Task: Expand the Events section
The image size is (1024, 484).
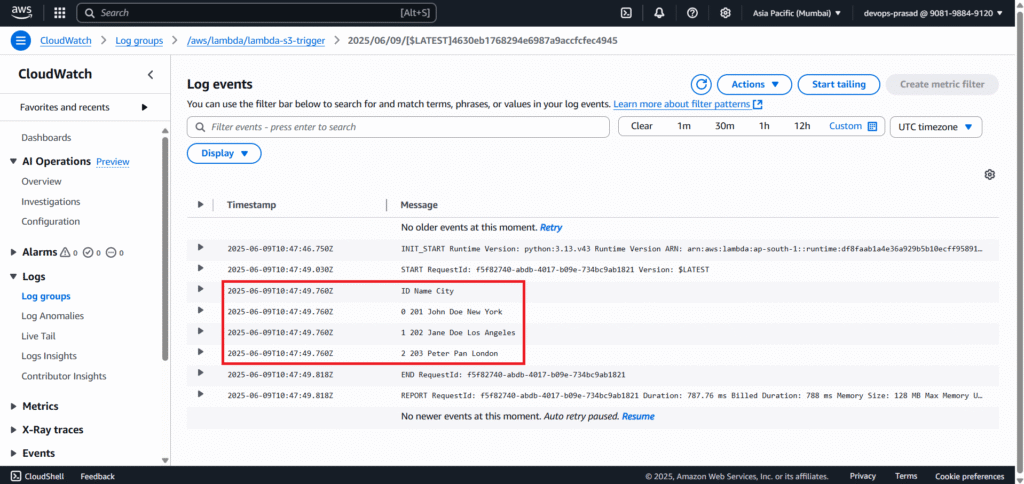Action: pos(14,453)
